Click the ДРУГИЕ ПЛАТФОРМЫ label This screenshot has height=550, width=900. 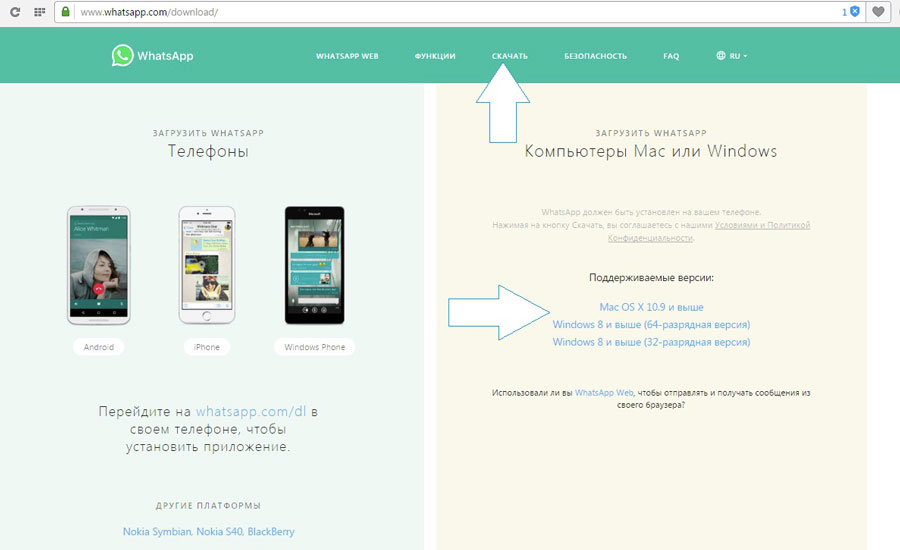[208, 506]
